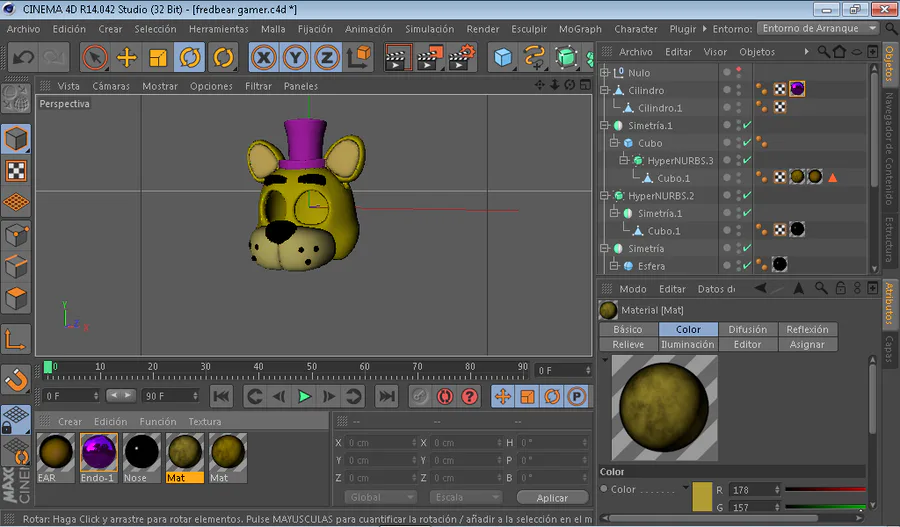Add a HyperNURBS generator object
Screen dimensions: 900x527
[x=566, y=57]
